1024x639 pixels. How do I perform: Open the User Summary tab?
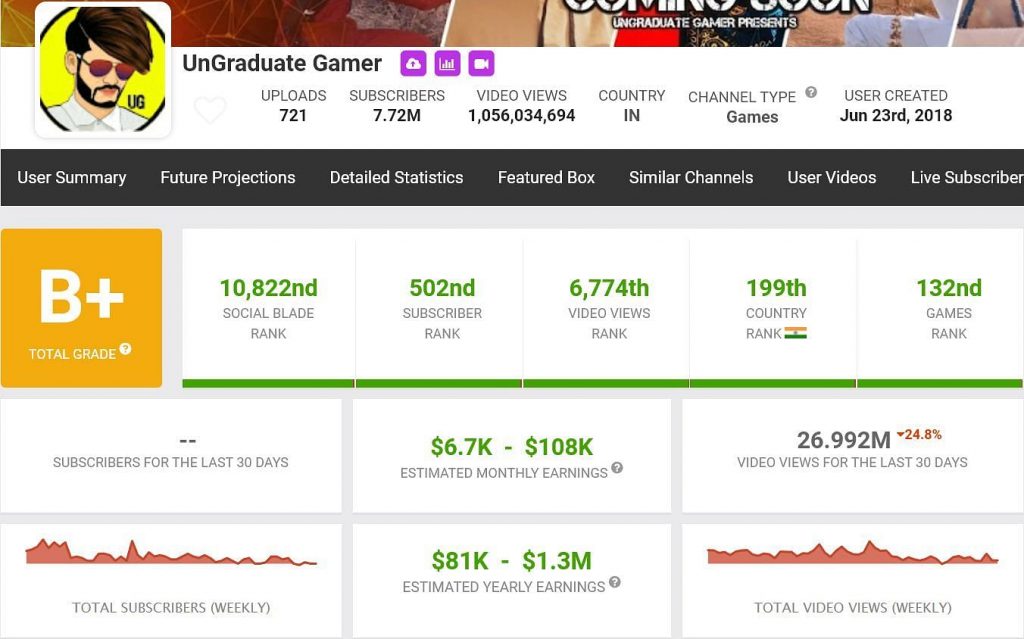72,177
